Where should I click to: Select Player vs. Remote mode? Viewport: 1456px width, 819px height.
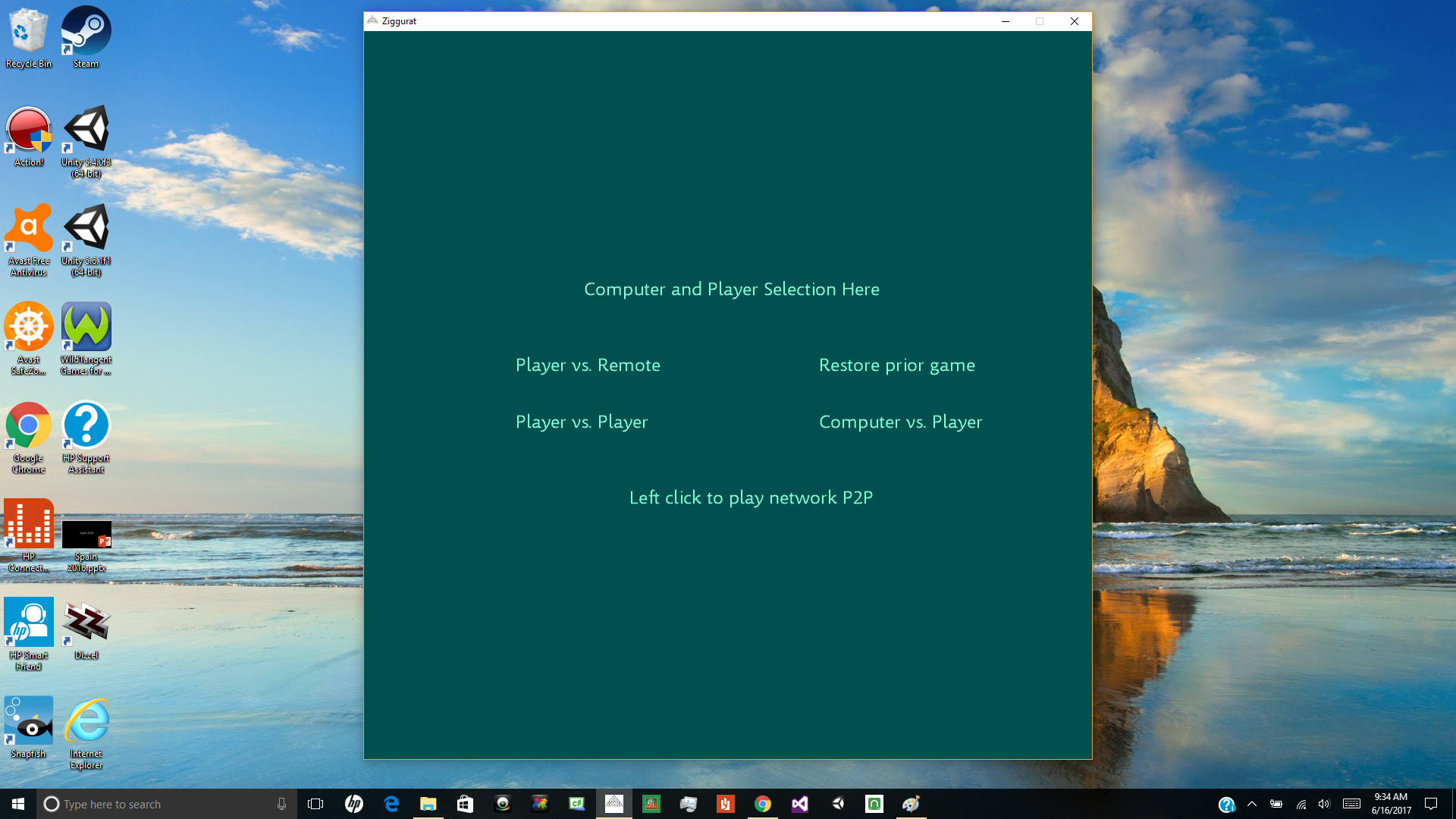pyautogui.click(x=587, y=365)
